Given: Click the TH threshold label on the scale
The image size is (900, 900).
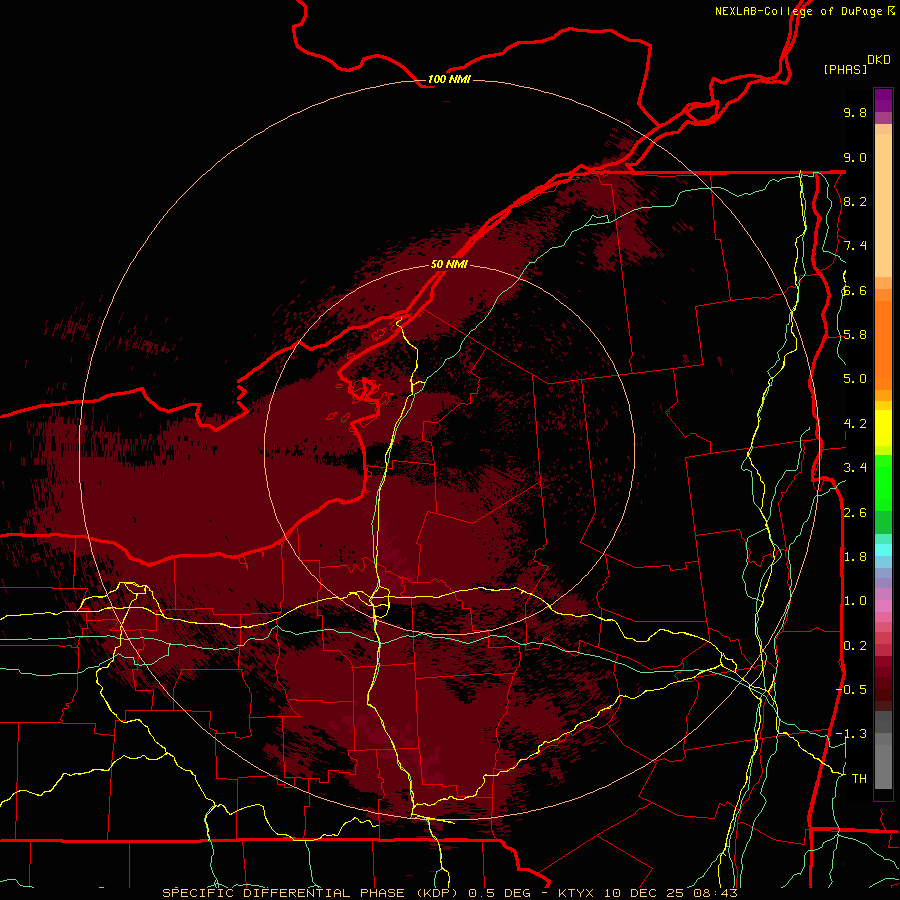Looking at the screenshot, I should click(x=859, y=779).
